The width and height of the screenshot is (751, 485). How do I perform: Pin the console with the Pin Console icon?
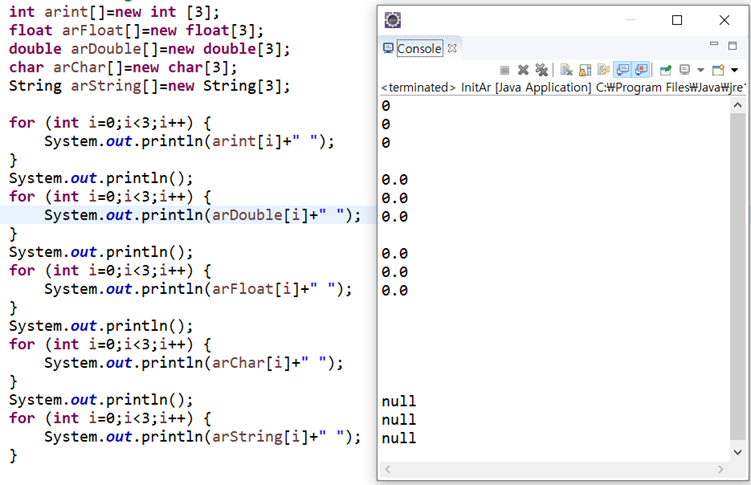[x=665, y=70]
